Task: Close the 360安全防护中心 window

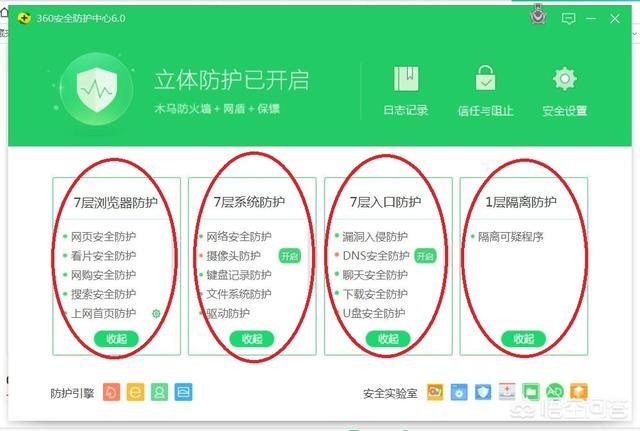Action: pyautogui.click(x=615, y=18)
